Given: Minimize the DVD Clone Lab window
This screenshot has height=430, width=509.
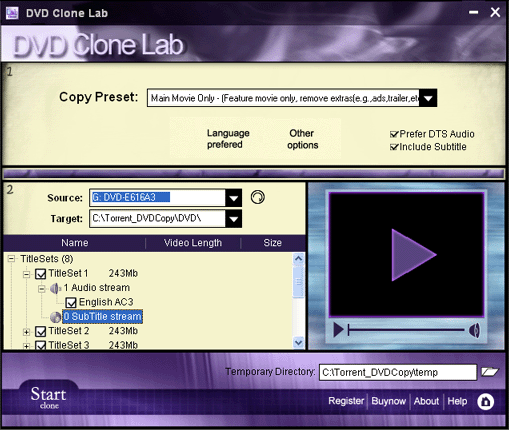Looking at the screenshot, I should tap(474, 12).
